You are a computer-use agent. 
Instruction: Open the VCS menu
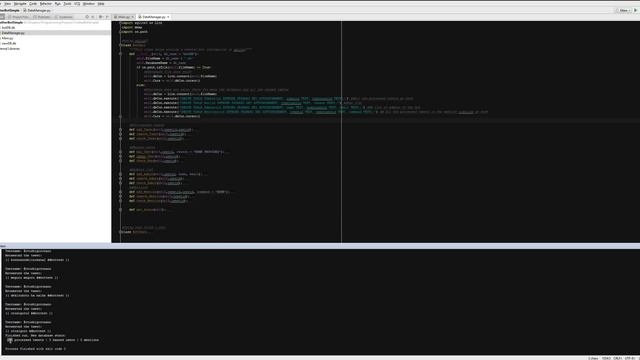coord(77,4)
